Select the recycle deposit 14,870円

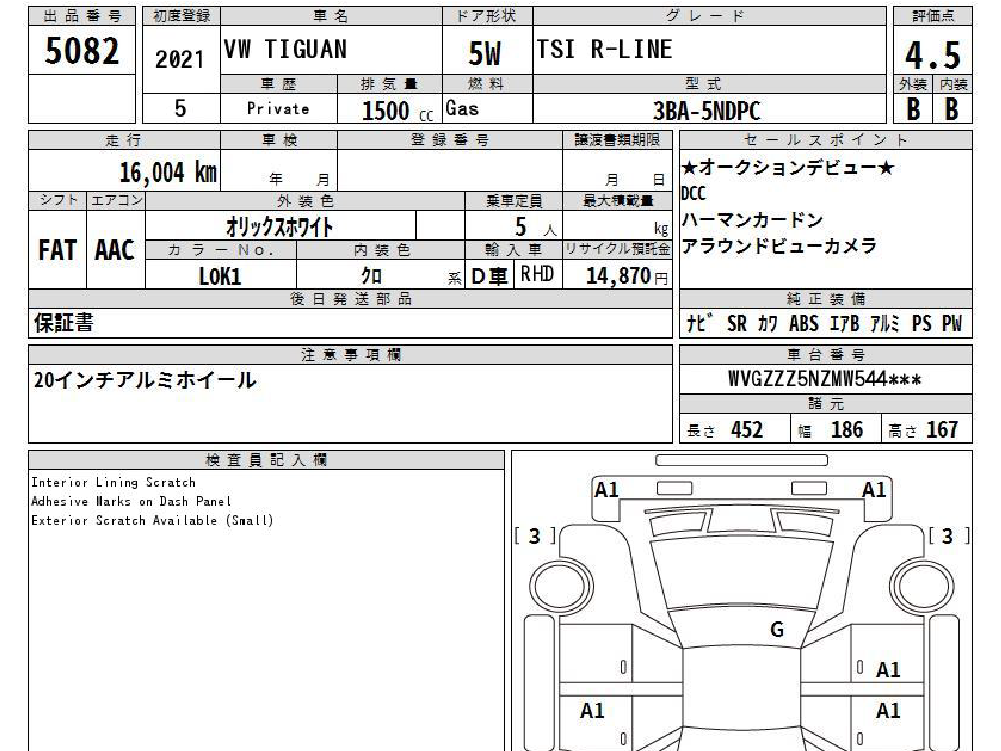(x=626, y=276)
